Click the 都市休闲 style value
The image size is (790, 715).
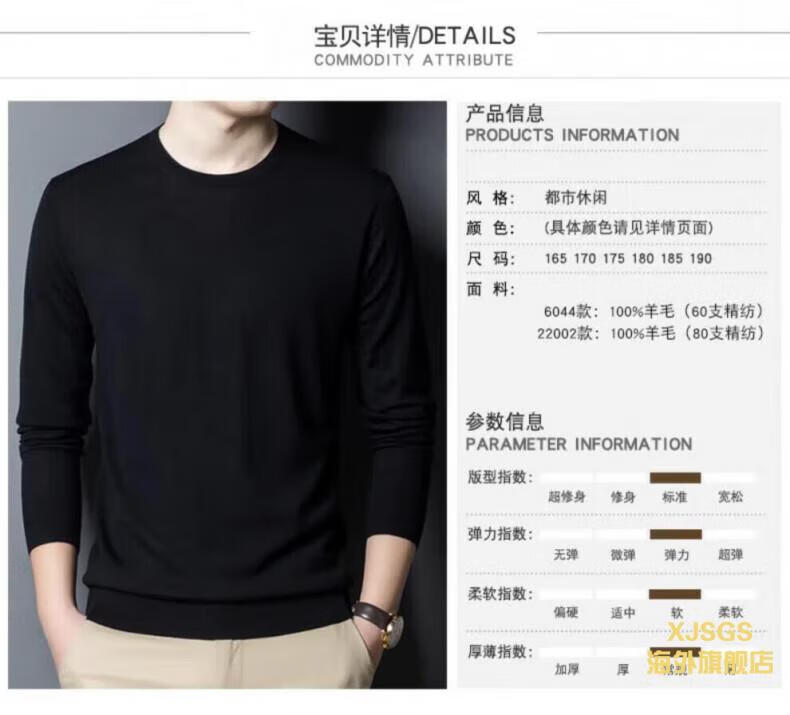pos(575,198)
